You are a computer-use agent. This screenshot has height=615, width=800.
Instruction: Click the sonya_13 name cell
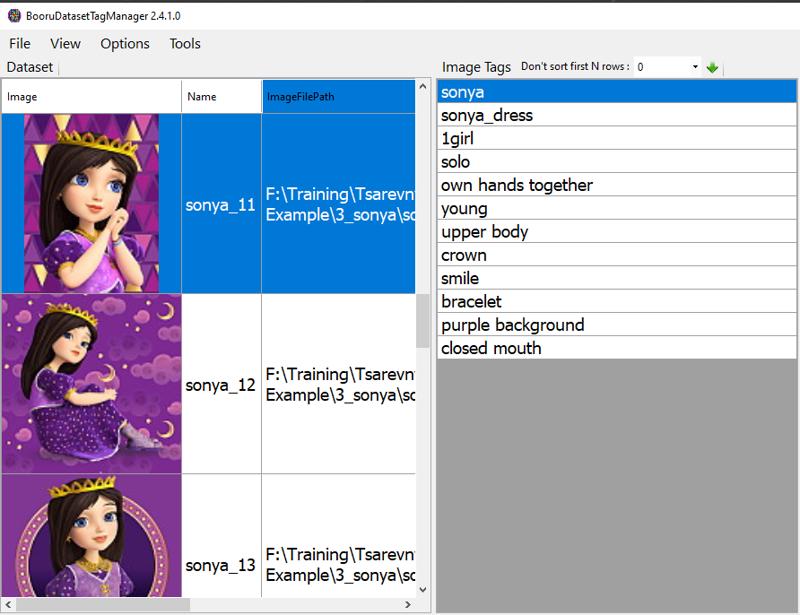point(221,535)
